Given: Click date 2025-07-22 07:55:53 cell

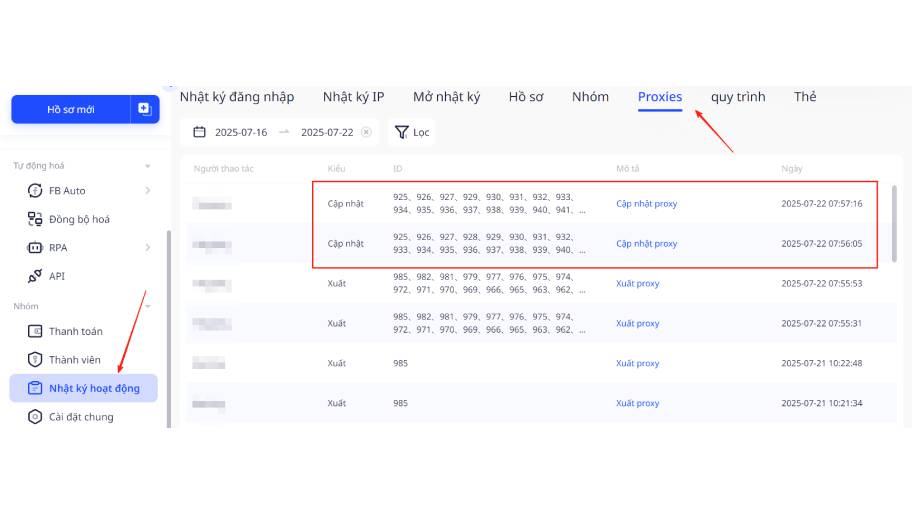Looking at the screenshot, I should coord(822,283).
